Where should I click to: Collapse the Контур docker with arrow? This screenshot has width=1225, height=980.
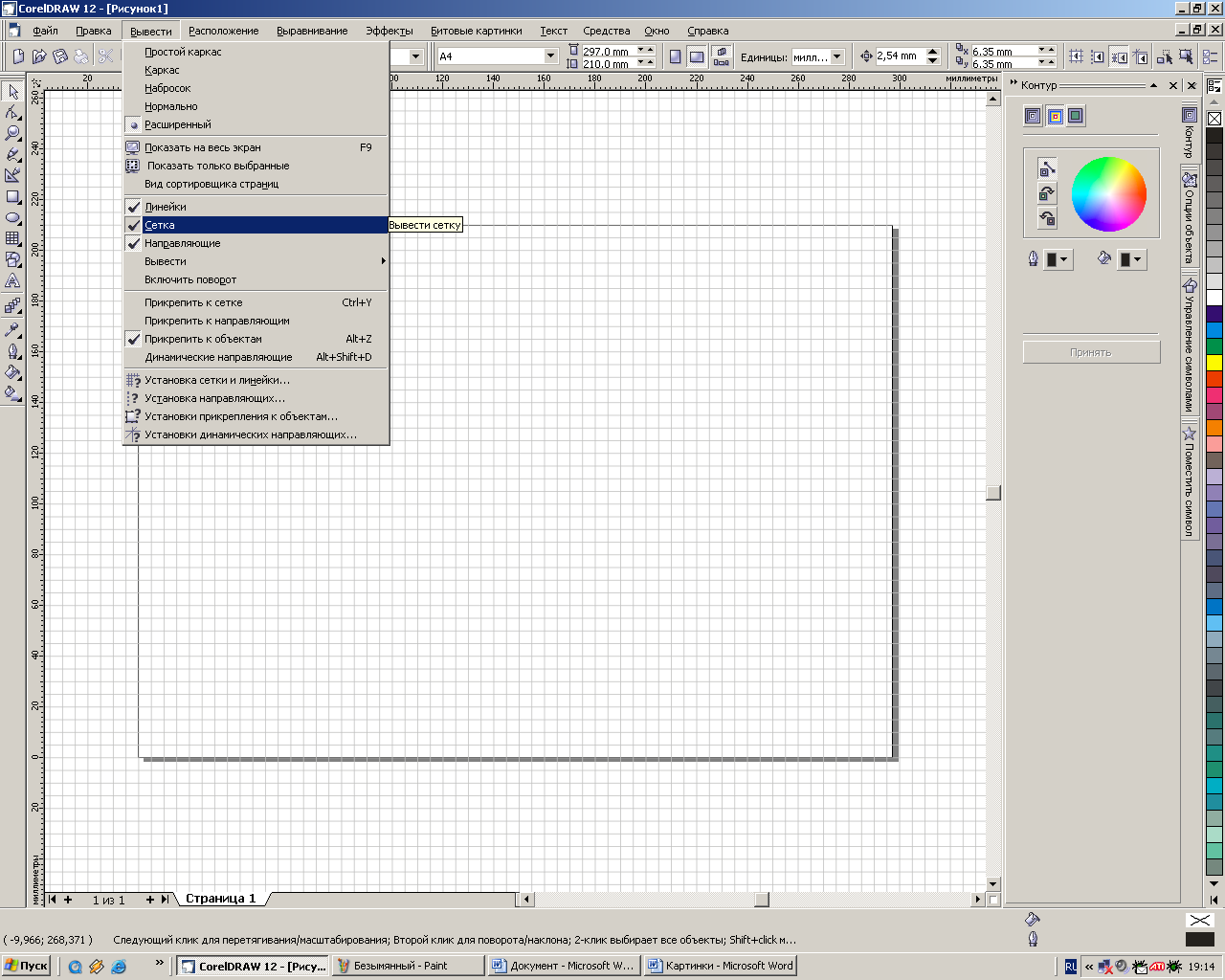(1154, 85)
